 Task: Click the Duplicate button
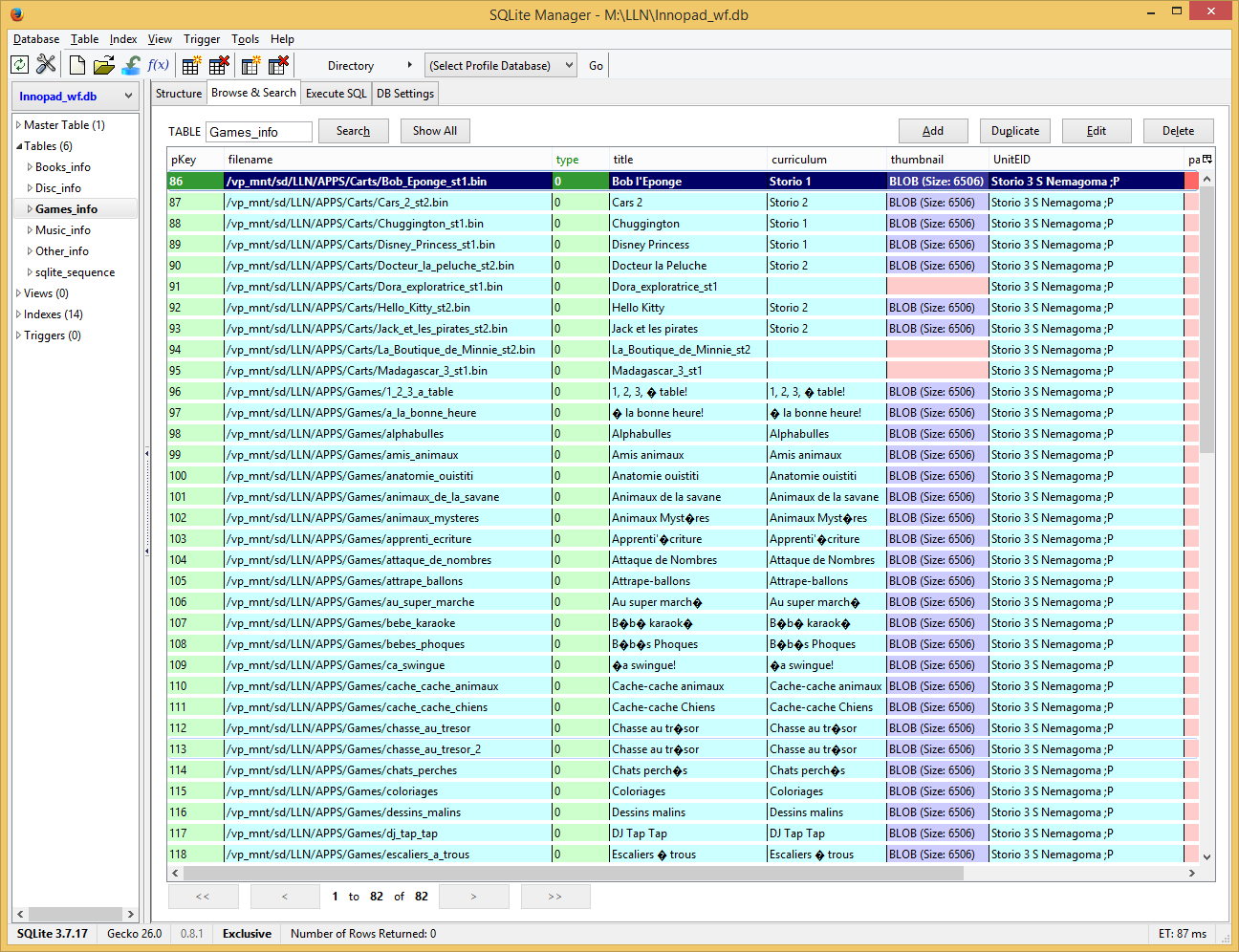point(1014,131)
